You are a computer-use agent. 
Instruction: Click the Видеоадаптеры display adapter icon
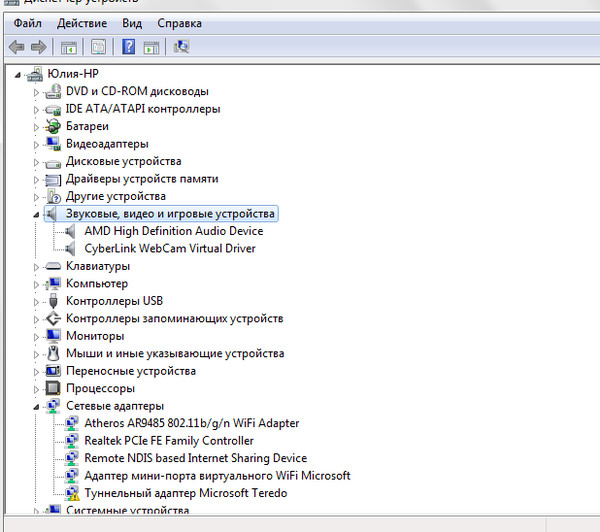[x=53, y=144]
